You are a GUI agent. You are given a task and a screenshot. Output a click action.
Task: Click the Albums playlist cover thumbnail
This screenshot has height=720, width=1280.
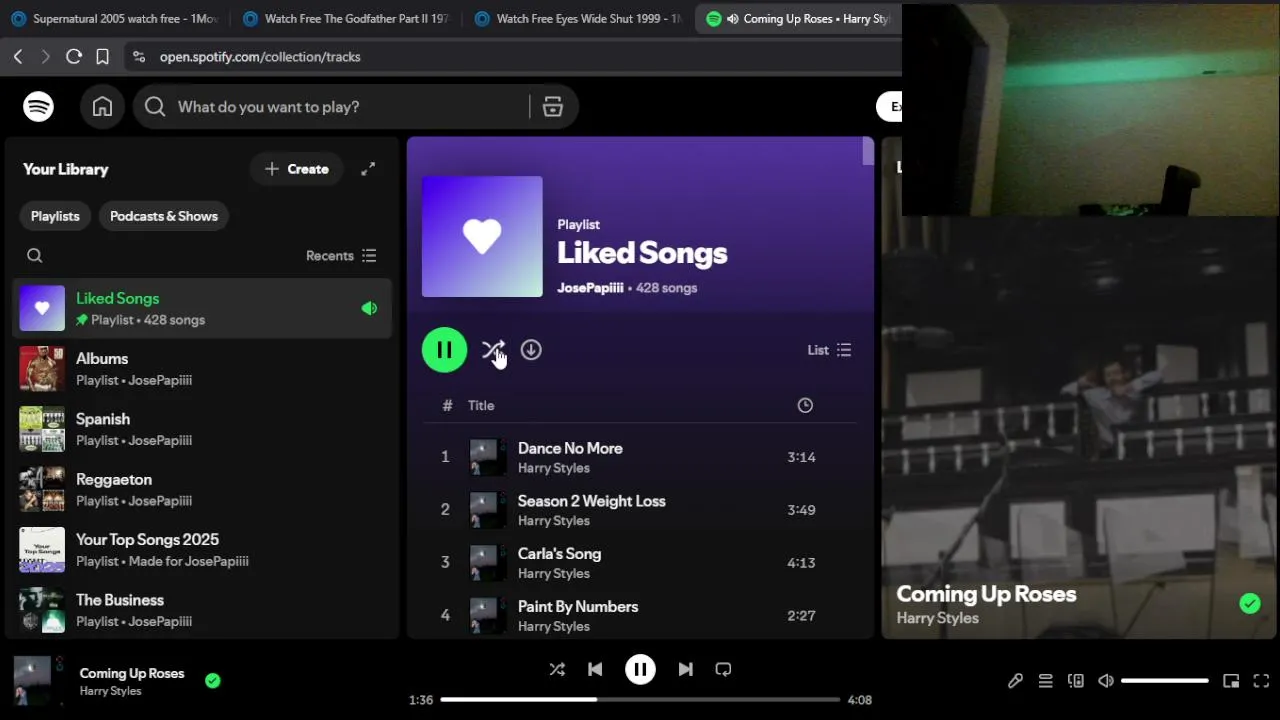pos(42,369)
